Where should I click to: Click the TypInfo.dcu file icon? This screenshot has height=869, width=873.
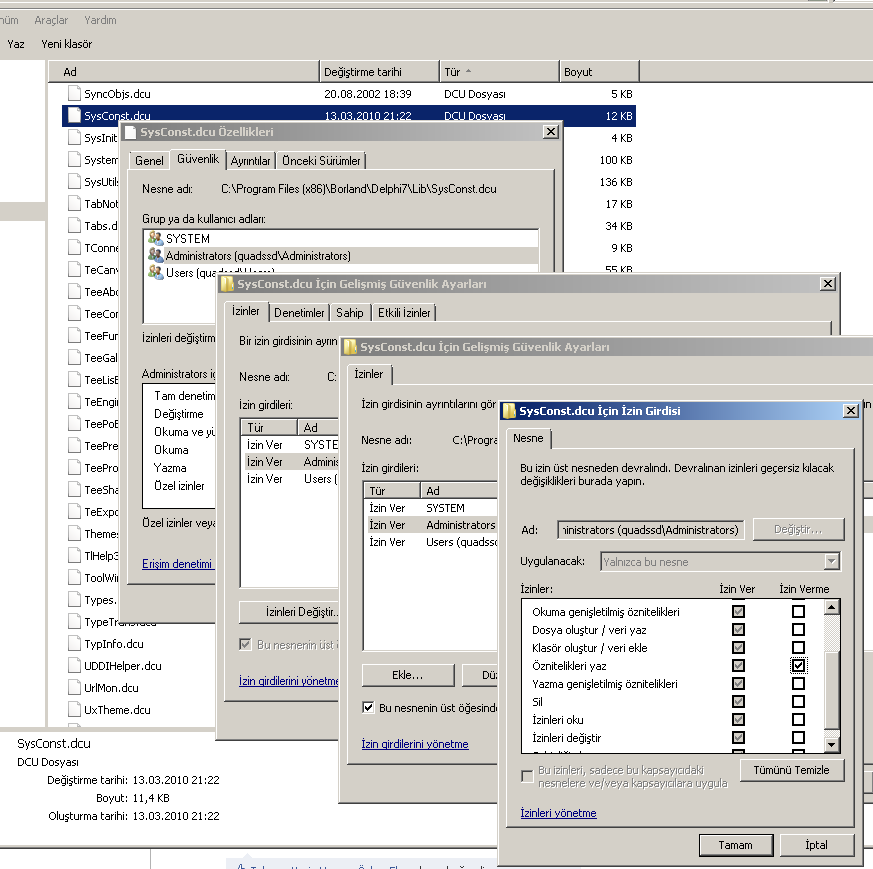pos(74,644)
